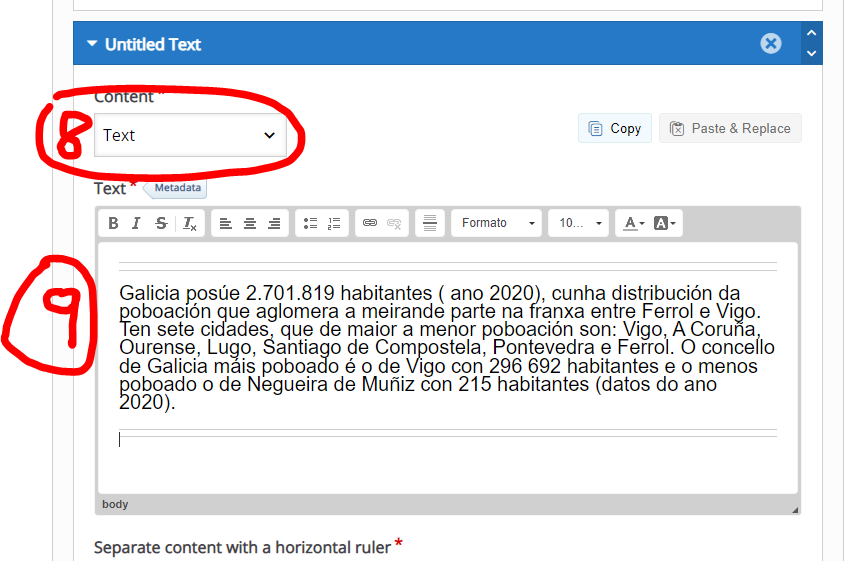The image size is (850, 561).
Task: Click the Copy button
Action: (615, 128)
